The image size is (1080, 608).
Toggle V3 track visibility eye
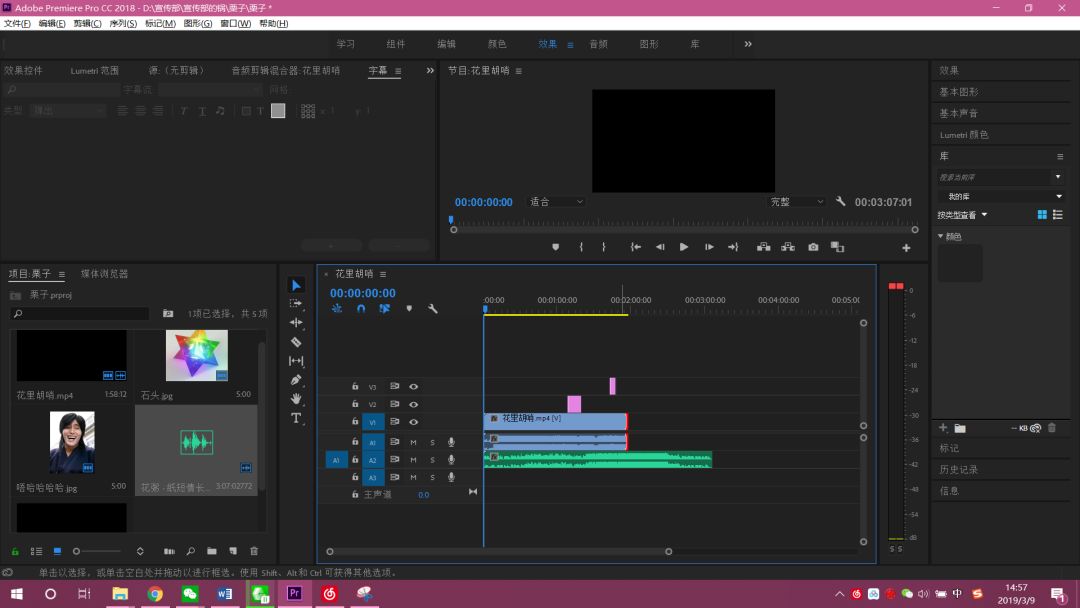(x=414, y=387)
